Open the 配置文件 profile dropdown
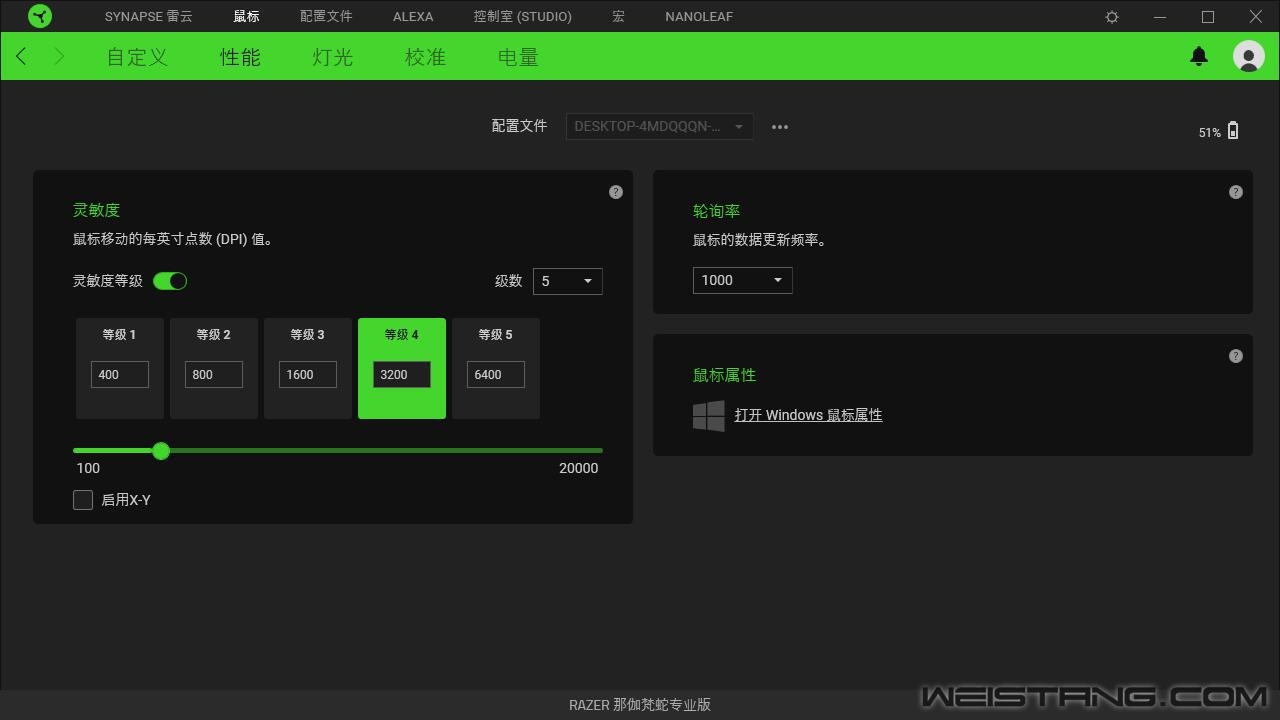The image size is (1280, 720). 660,126
